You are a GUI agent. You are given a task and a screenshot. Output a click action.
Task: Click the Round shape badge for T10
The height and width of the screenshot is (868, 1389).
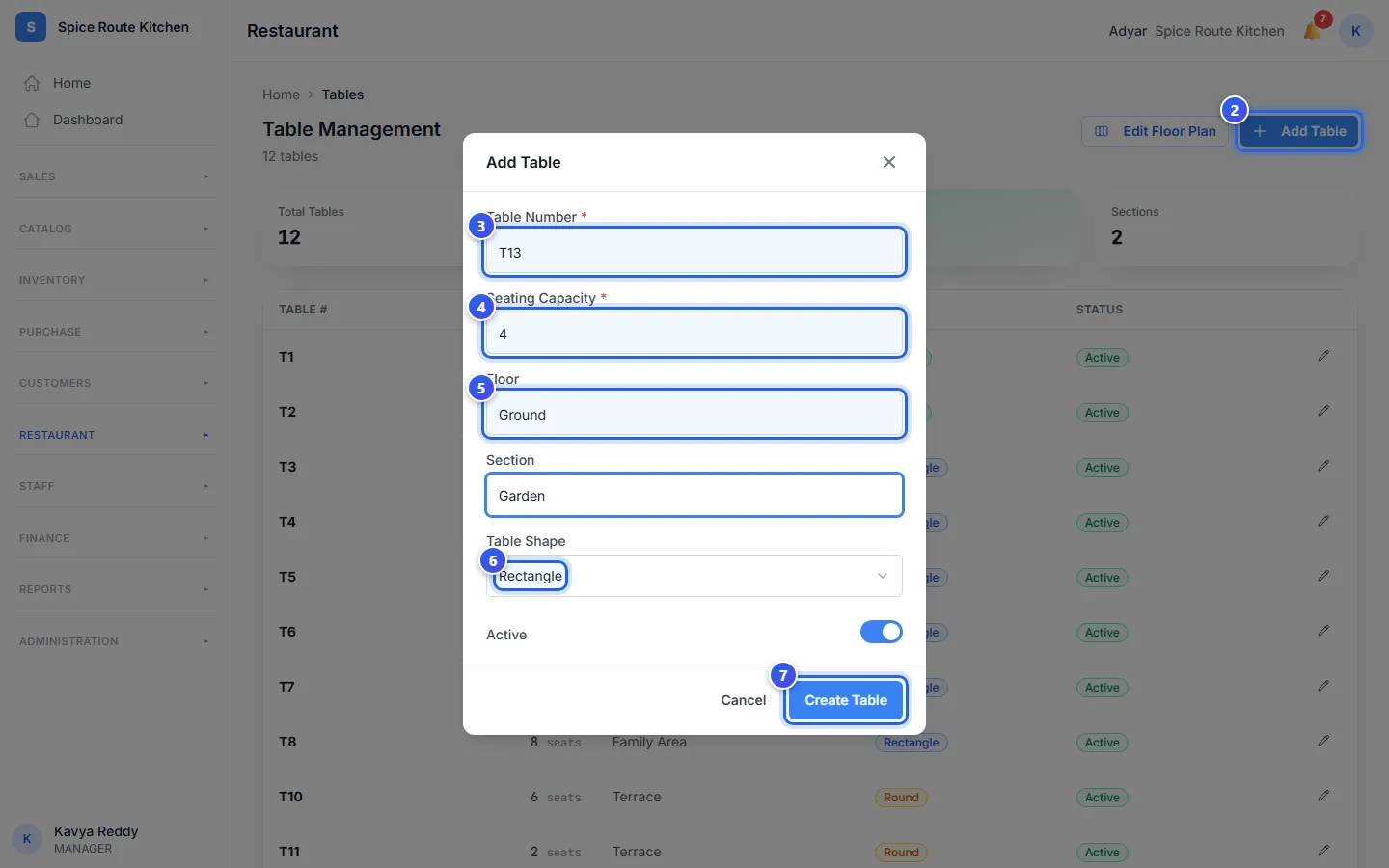901,798
